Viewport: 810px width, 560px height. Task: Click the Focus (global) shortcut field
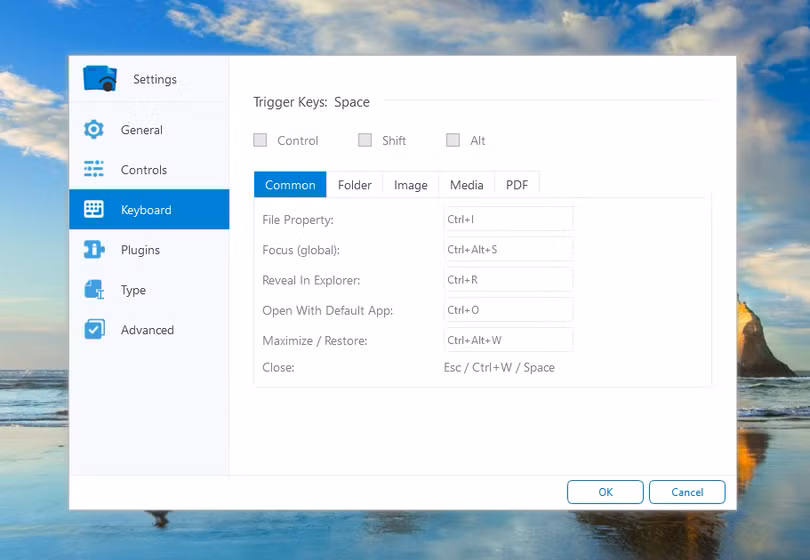click(x=508, y=249)
